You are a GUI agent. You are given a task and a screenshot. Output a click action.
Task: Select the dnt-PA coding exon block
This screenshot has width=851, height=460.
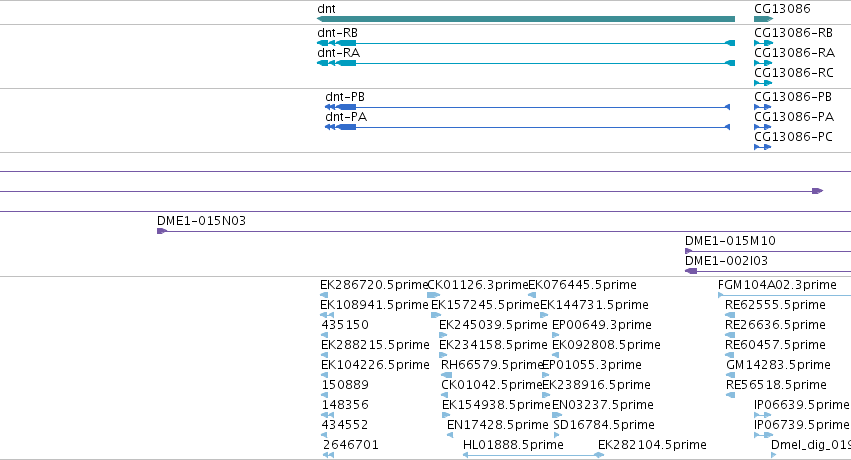click(346, 127)
